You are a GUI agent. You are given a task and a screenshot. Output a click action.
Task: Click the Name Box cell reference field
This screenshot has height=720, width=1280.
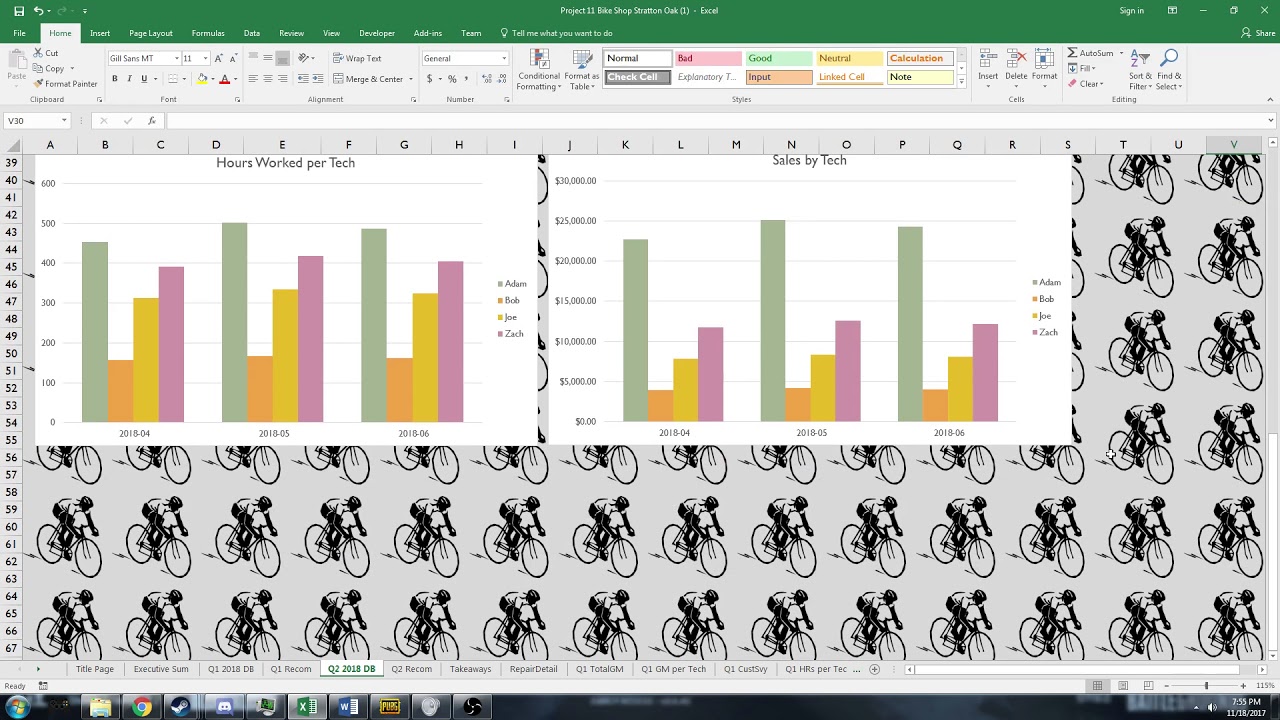(x=32, y=121)
